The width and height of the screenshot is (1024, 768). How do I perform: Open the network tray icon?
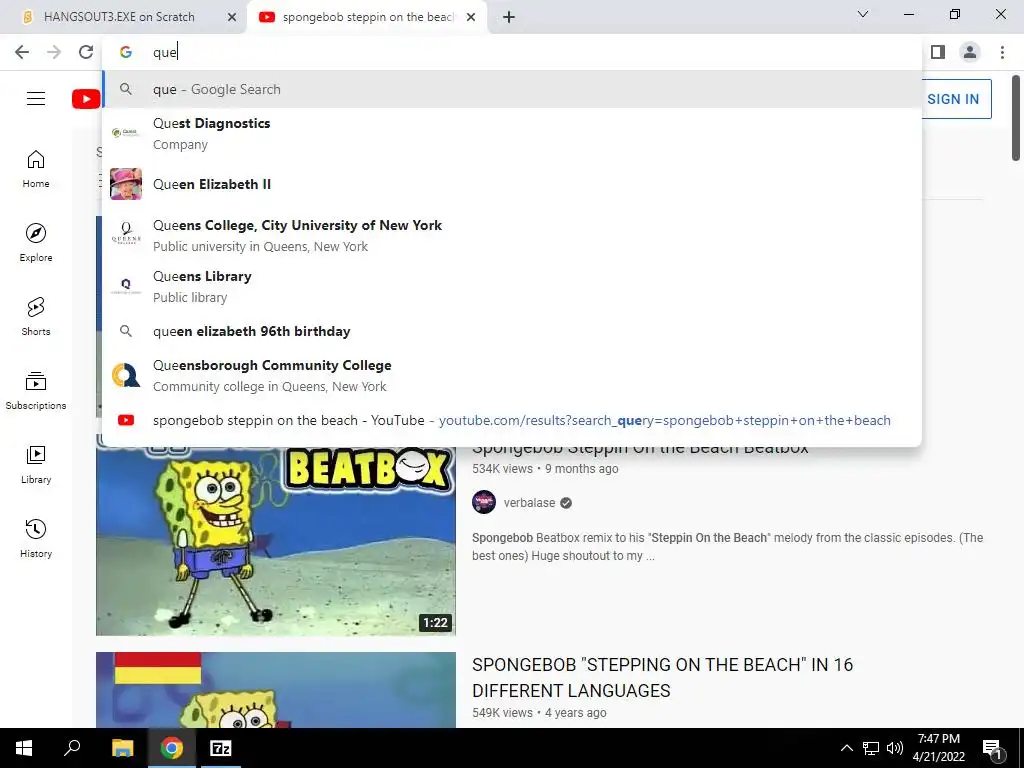(871, 748)
